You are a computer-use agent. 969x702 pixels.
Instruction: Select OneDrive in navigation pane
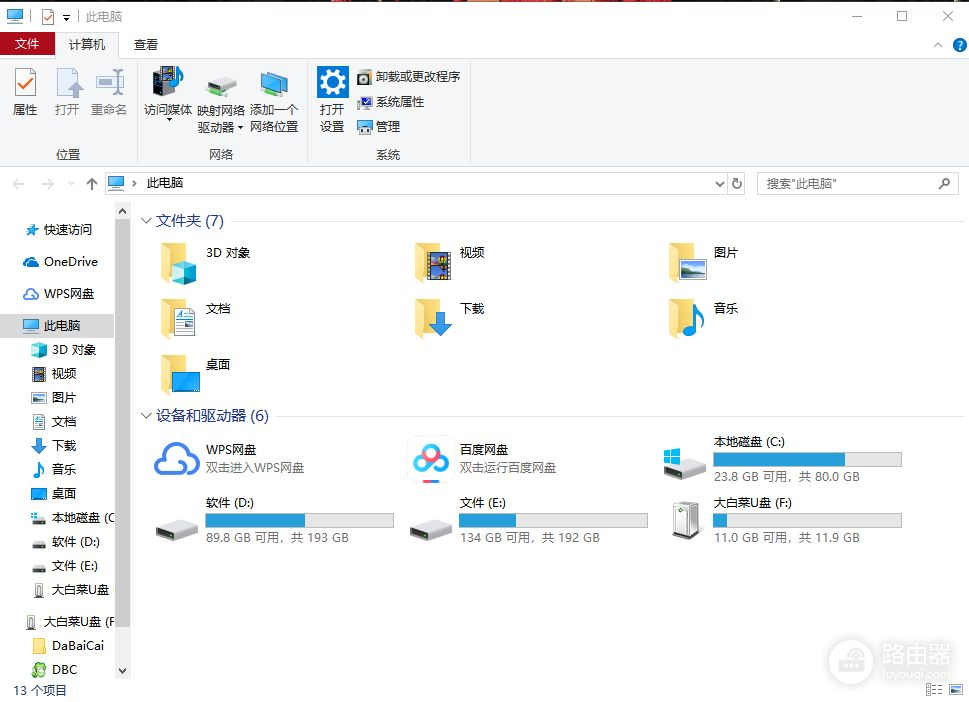coord(61,262)
